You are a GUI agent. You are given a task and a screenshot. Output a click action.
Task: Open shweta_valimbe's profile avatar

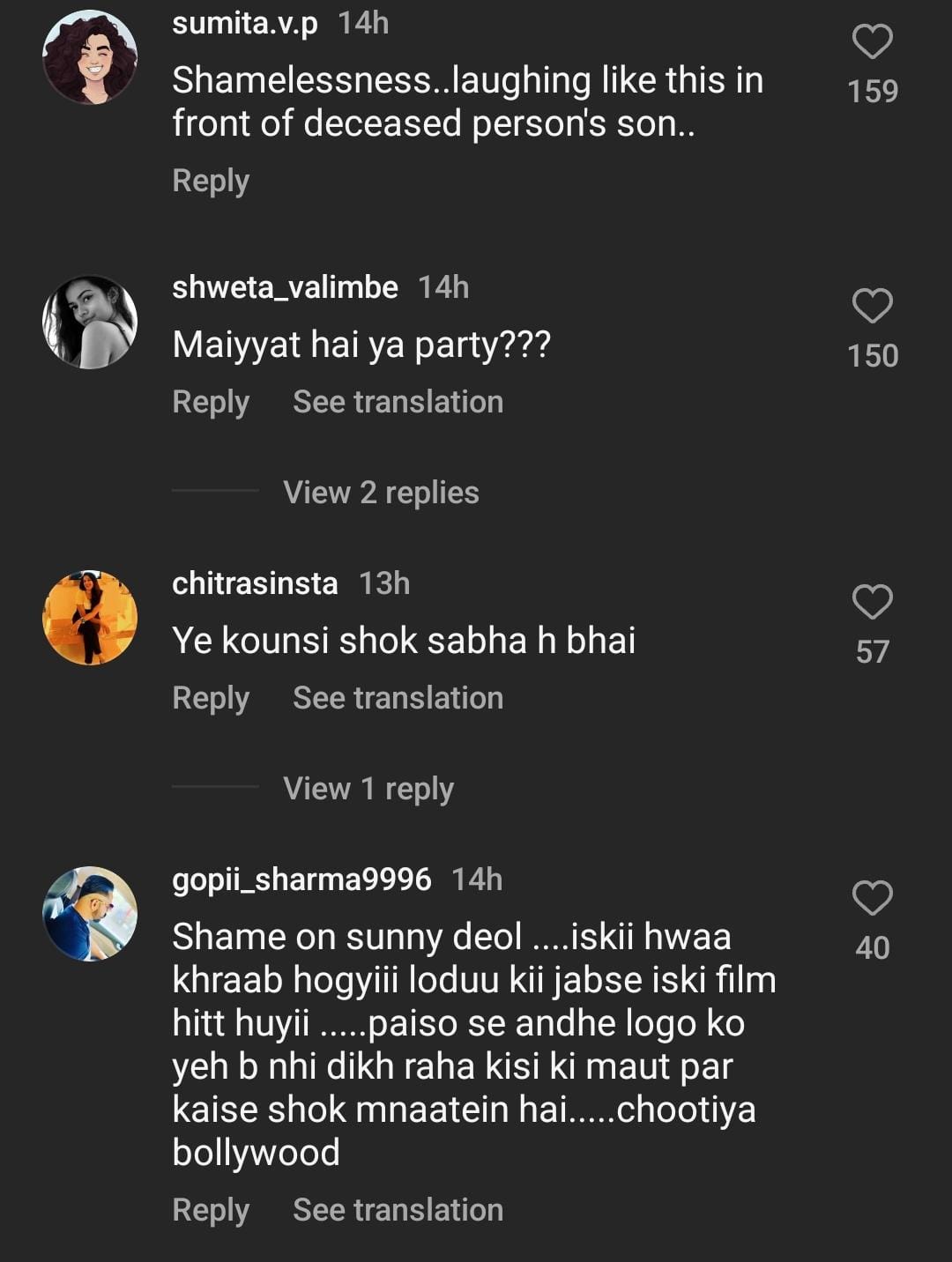coord(90,323)
